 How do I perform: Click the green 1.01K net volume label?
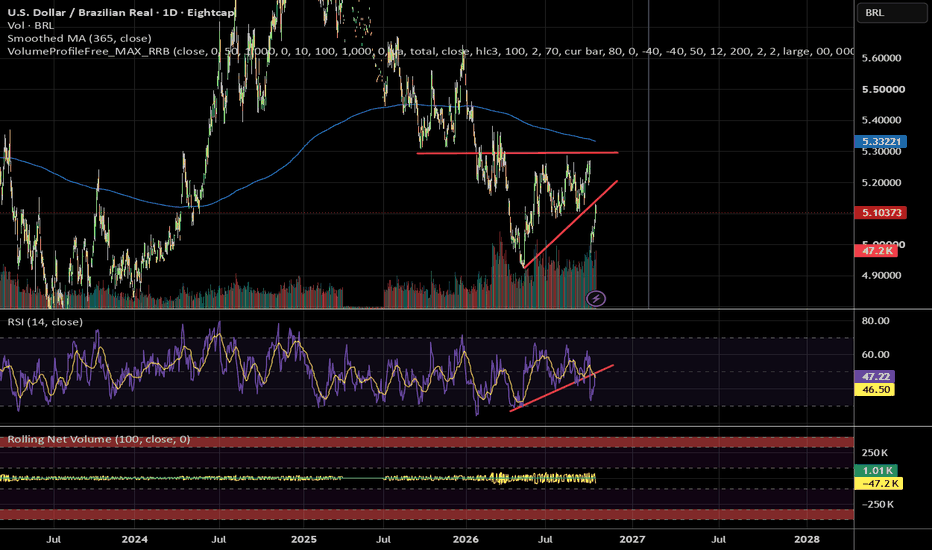pyautogui.click(x=876, y=470)
